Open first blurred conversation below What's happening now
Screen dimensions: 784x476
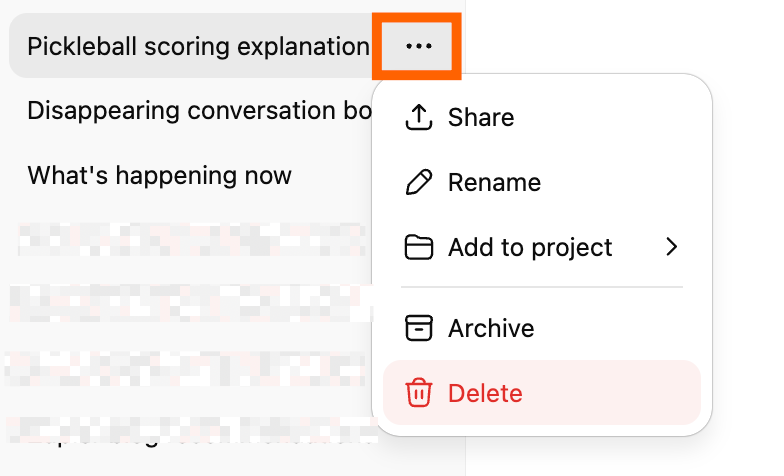[190, 240]
